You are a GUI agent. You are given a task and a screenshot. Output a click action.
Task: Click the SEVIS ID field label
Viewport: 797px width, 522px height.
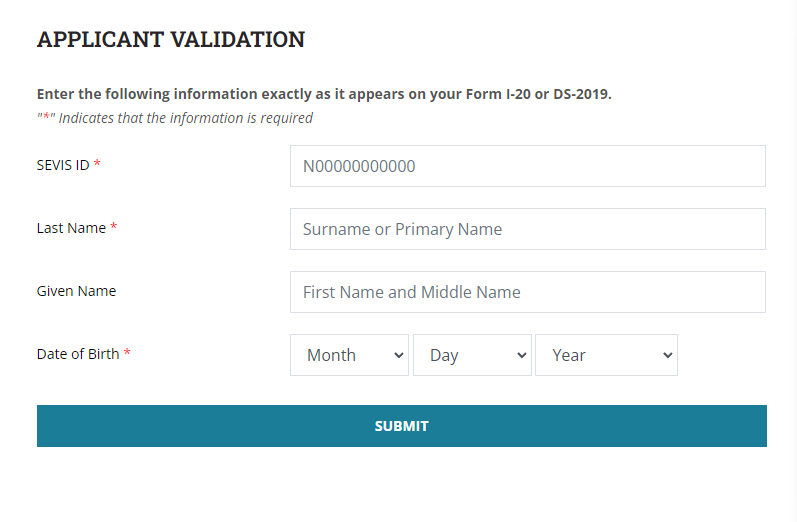[63, 165]
